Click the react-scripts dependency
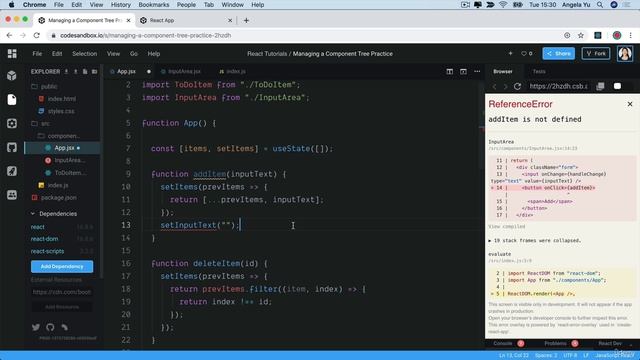This screenshot has height=360, width=640. [47, 251]
